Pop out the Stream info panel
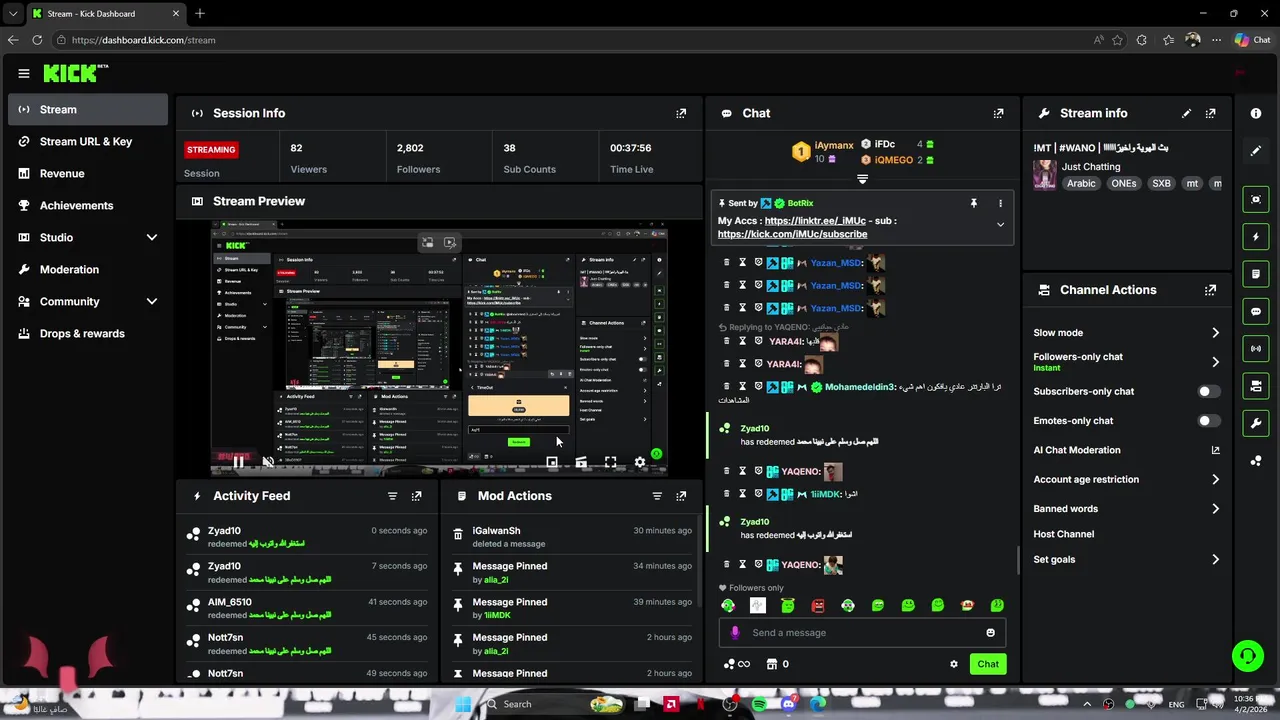 pos(1211,114)
